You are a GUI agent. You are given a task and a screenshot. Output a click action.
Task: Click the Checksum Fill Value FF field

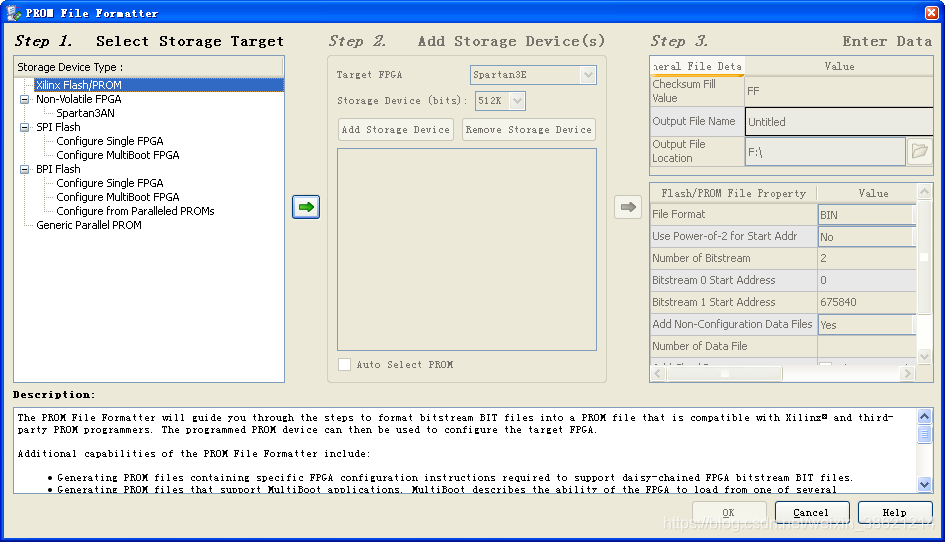click(839, 91)
